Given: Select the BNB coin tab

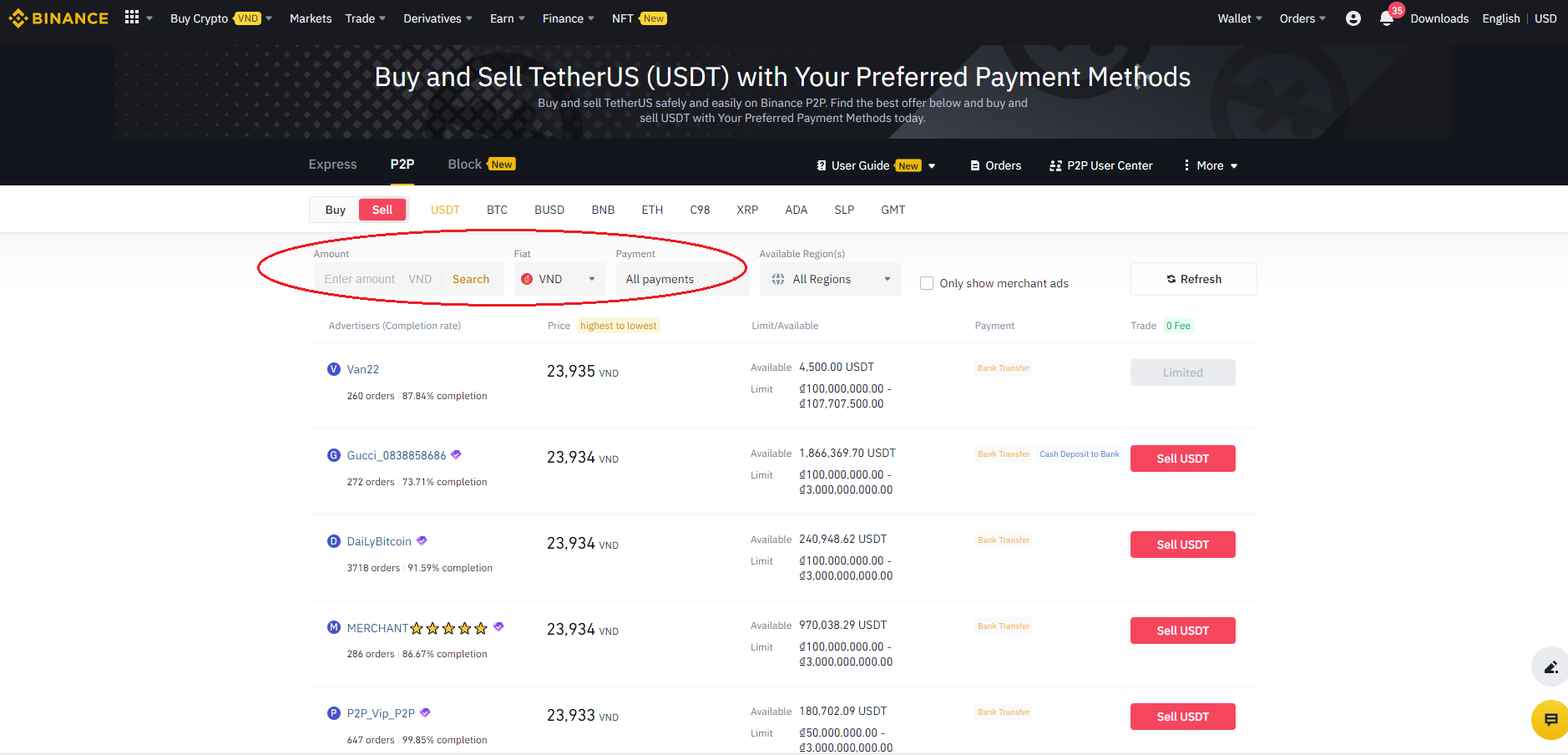Looking at the screenshot, I should tap(603, 210).
